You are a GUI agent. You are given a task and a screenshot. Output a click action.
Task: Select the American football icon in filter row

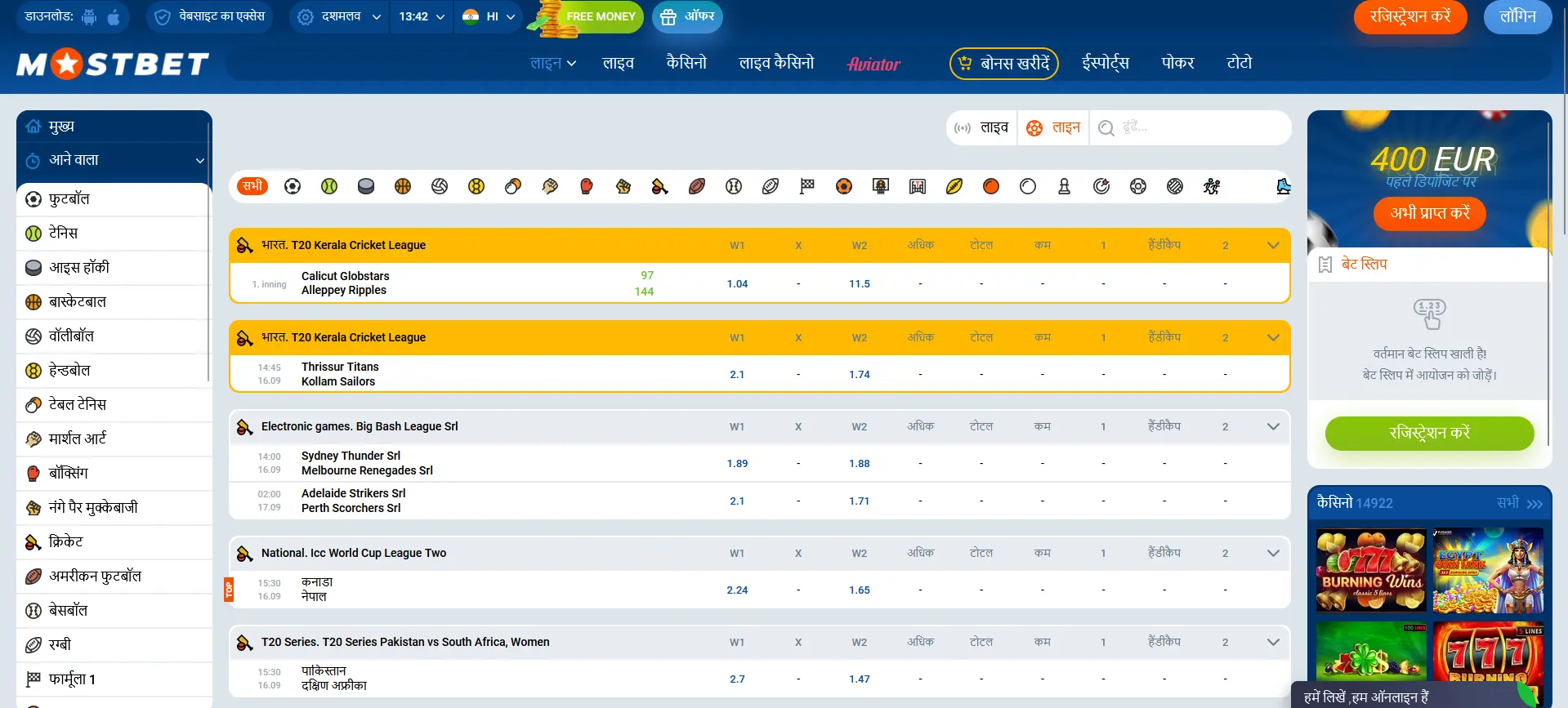pyautogui.click(x=697, y=186)
